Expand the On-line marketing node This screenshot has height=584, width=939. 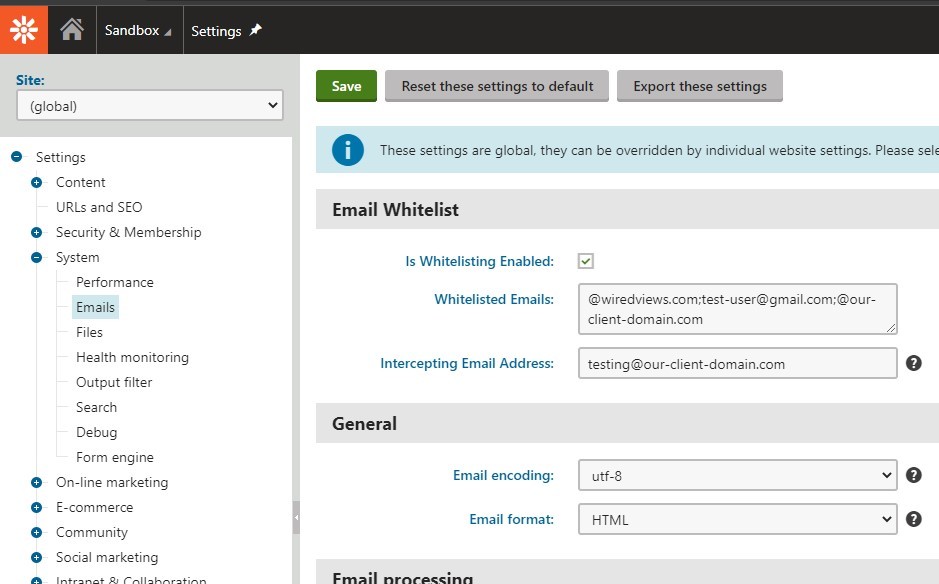click(x=37, y=482)
